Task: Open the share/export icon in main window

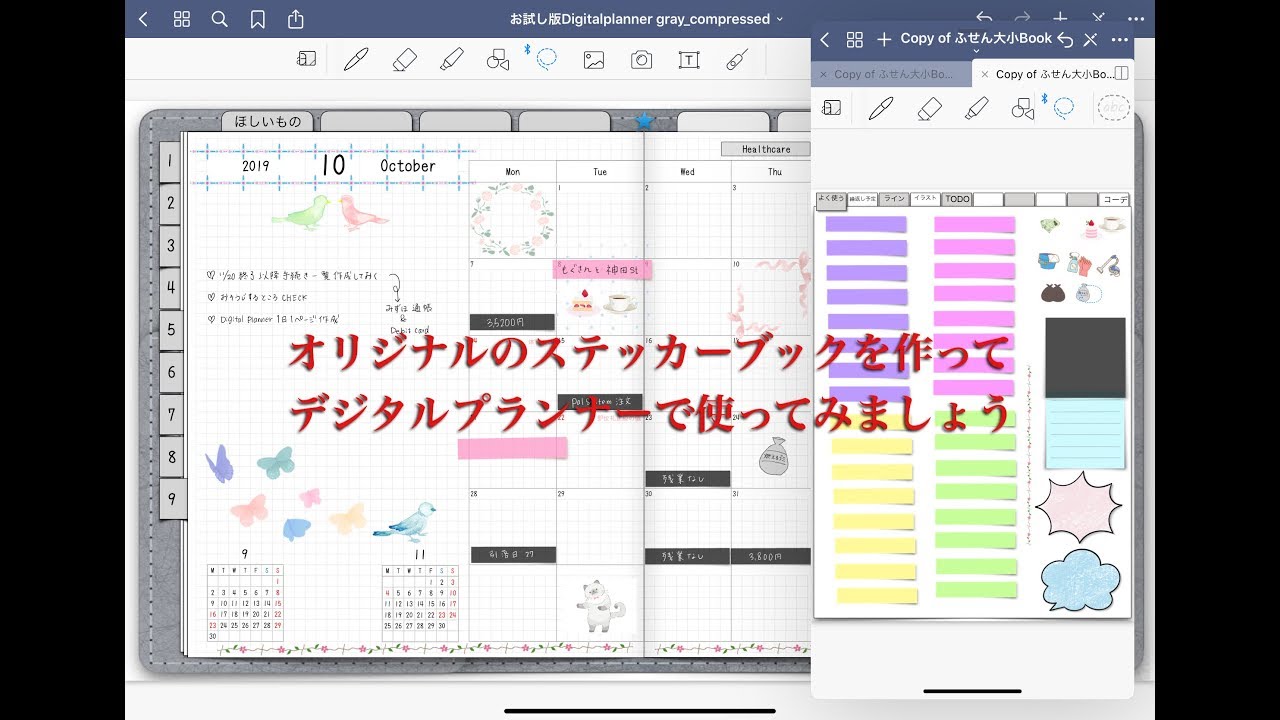Action: tap(296, 19)
